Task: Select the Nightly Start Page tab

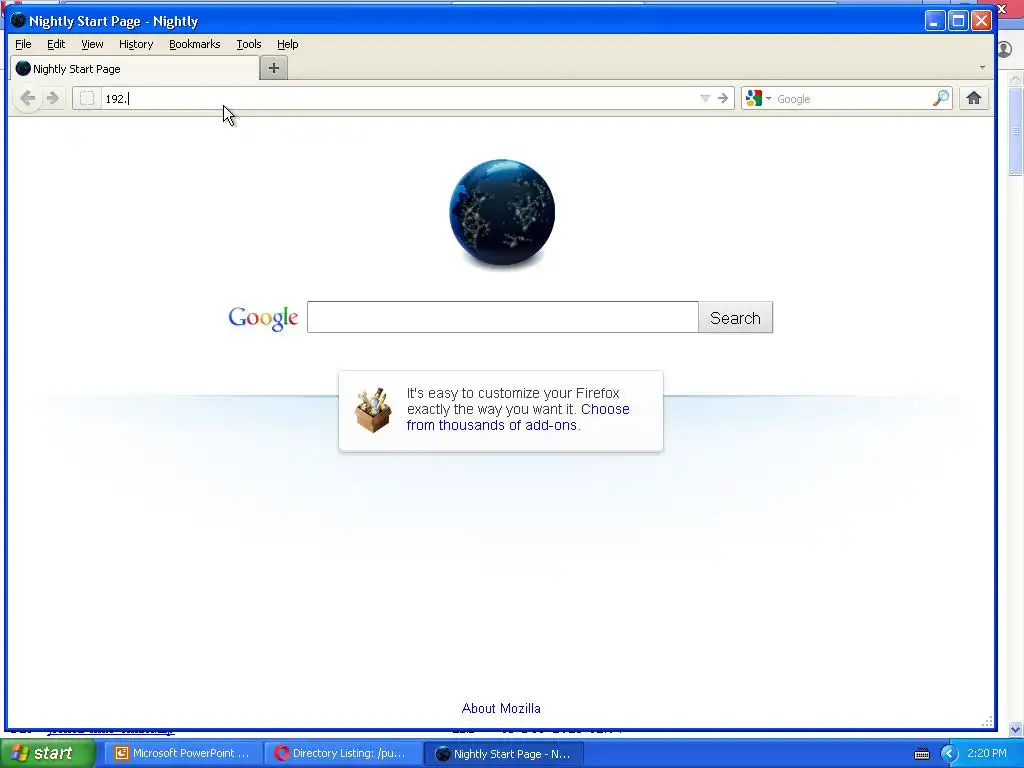Action: [x=135, y=69]
